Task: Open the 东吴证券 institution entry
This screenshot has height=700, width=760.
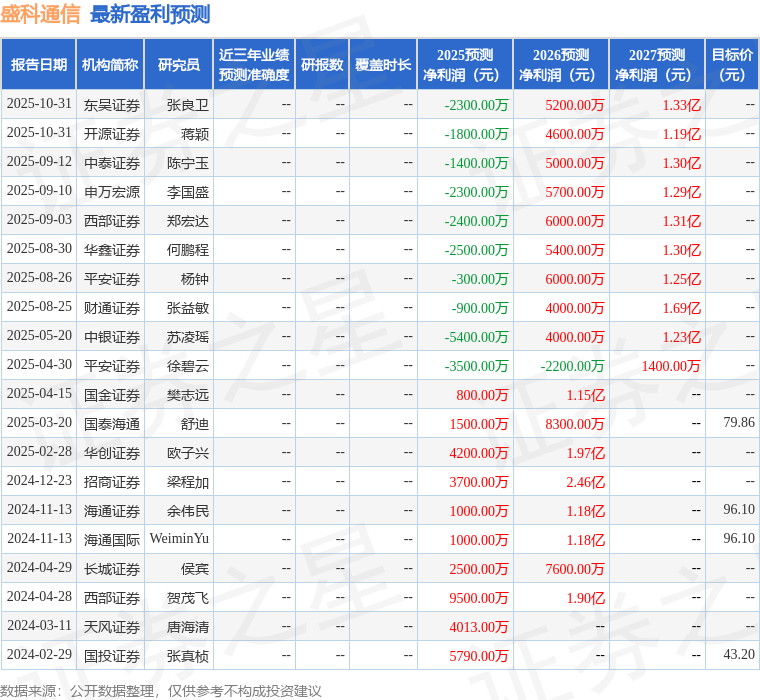Action: tap(111, 104)
